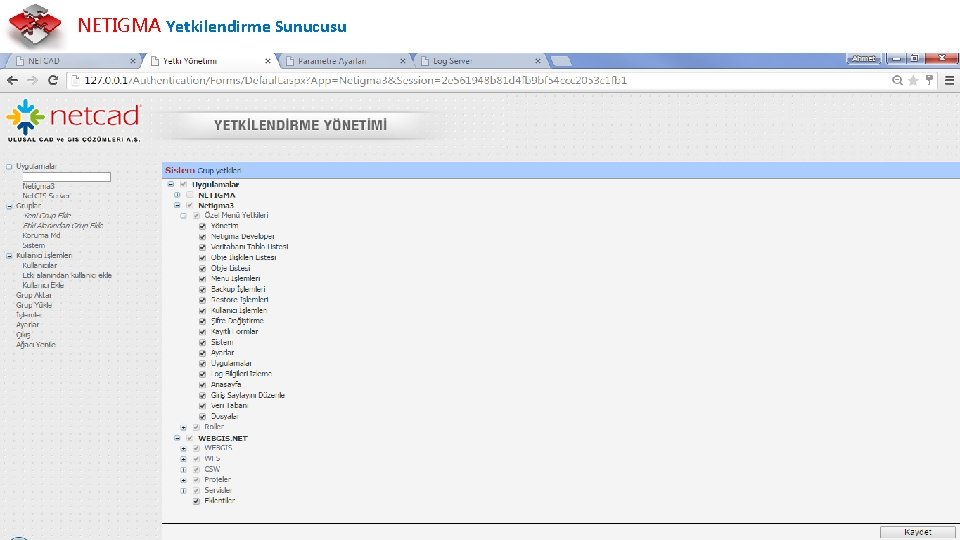
Task: Uncheck the Restore İşlemleri checkbox
Action: (203, 300)
